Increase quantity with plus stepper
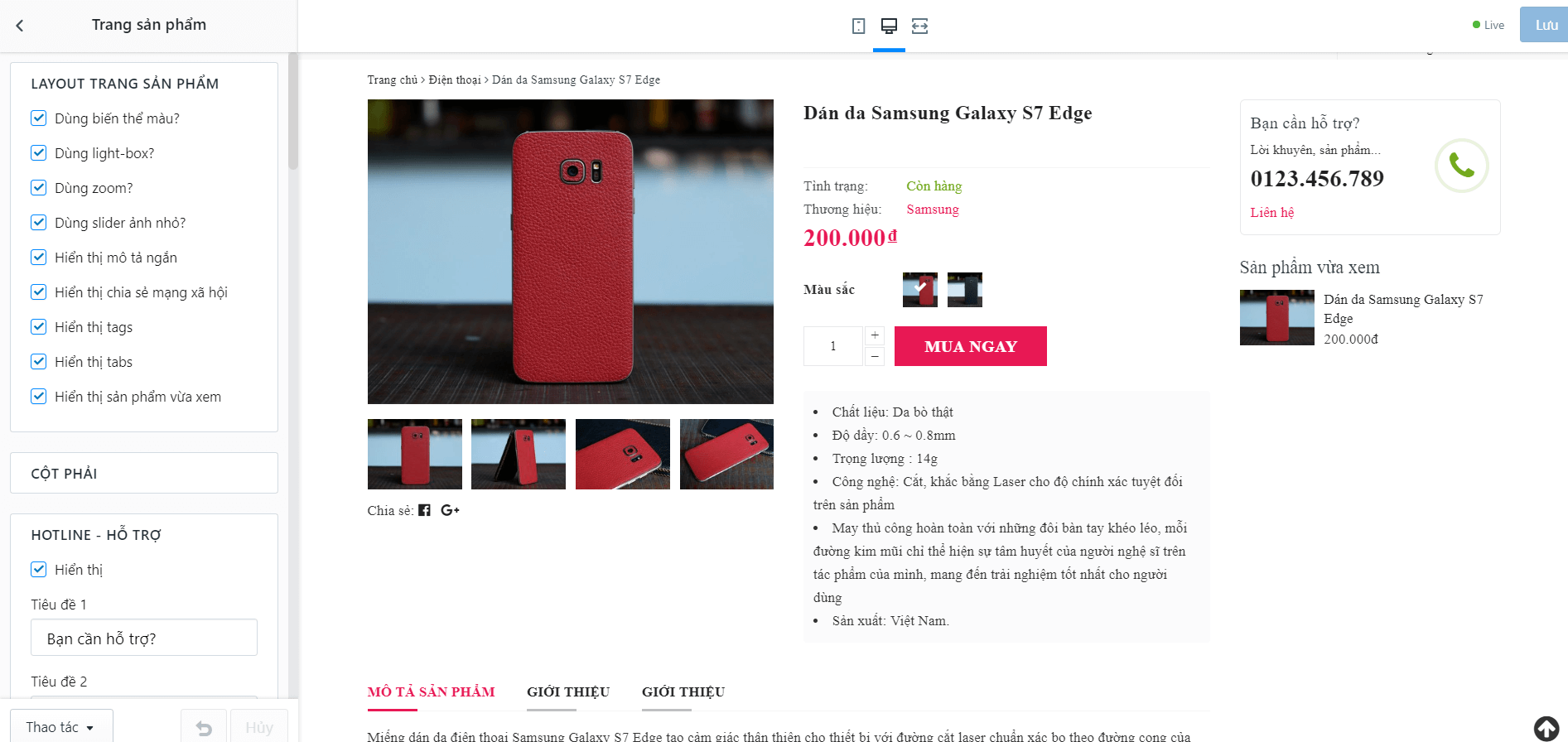Image resolution: width=1568 pixels, height=742 pixels. tap(875, 335)
